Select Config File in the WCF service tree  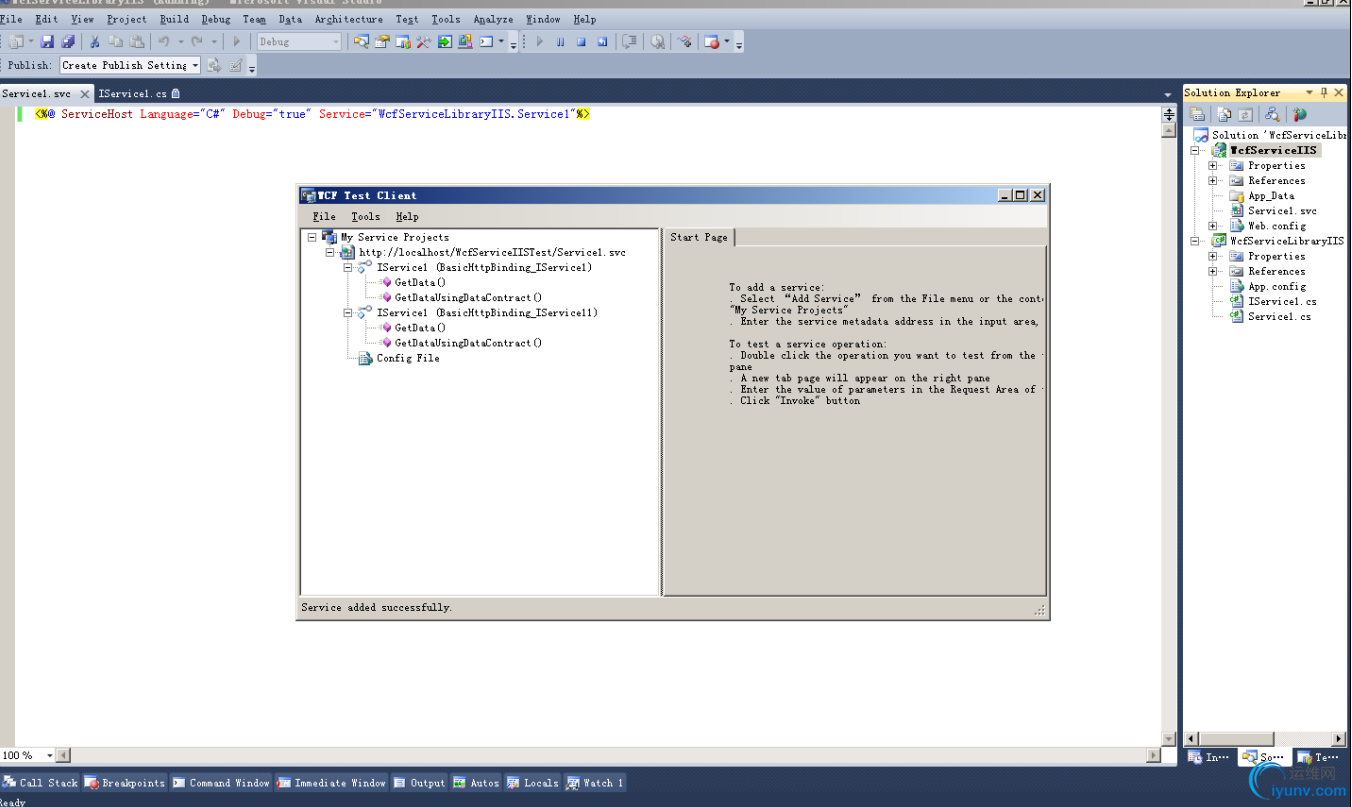click(407, 358)
